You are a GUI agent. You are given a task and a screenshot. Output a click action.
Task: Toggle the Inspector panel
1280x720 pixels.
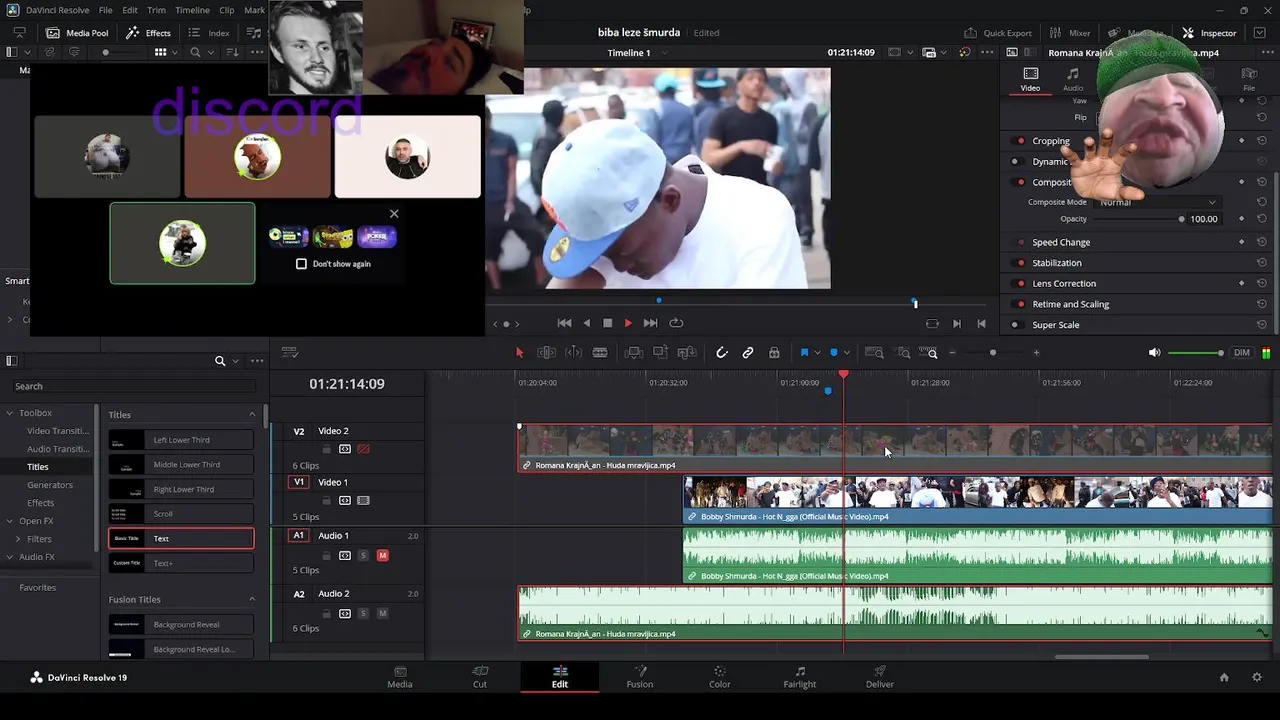click(1209, 33)
